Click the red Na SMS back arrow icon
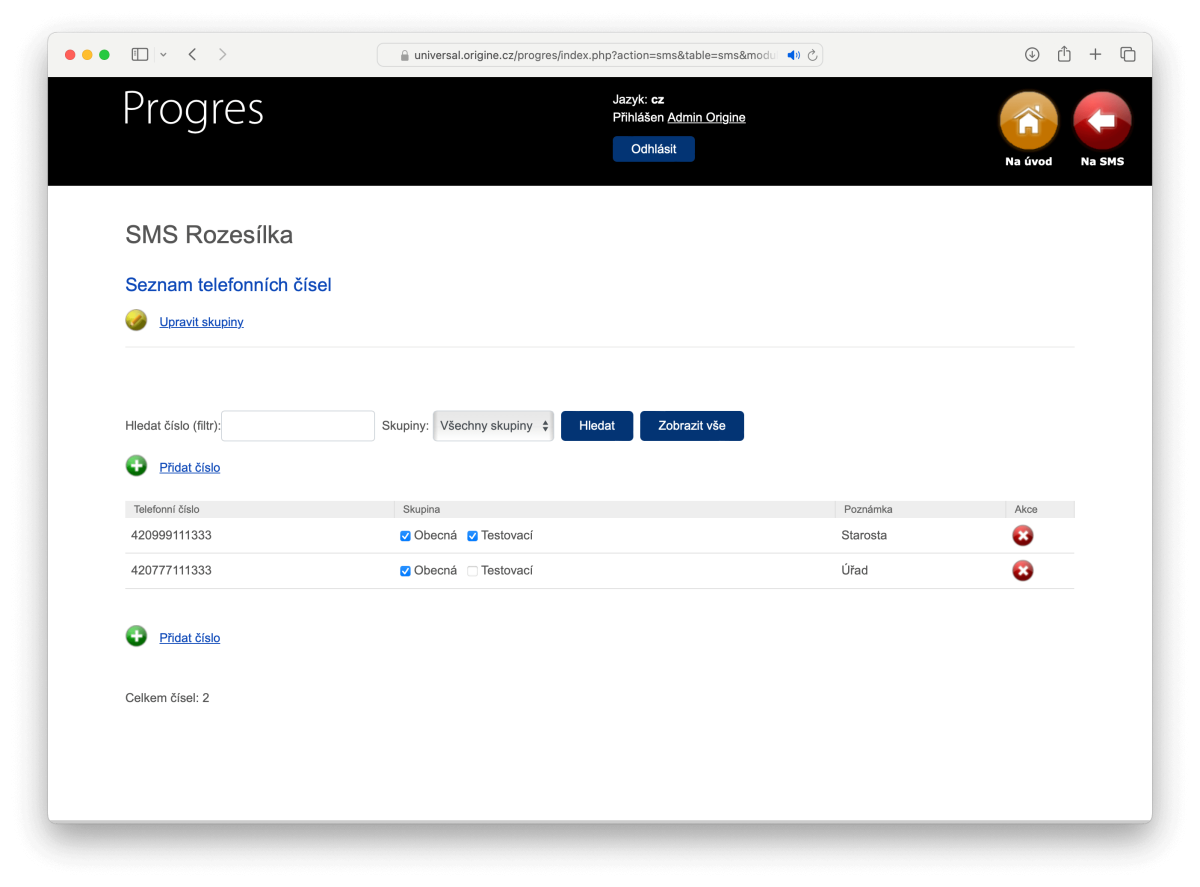The height and width of the screenshot is (887, 1200). (1101, 122)
